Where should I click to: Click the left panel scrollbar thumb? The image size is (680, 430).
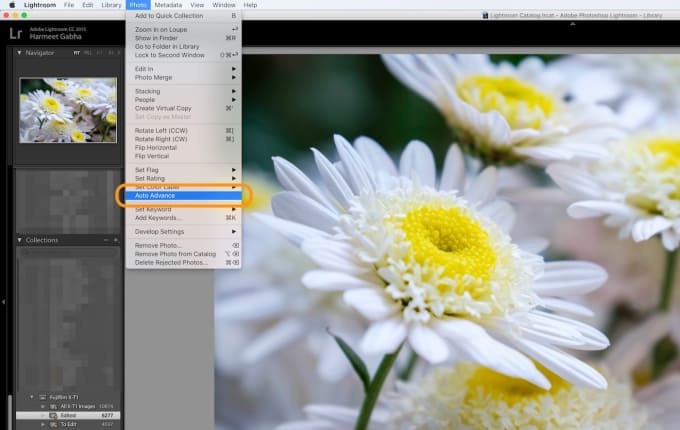tap(10, 412)
